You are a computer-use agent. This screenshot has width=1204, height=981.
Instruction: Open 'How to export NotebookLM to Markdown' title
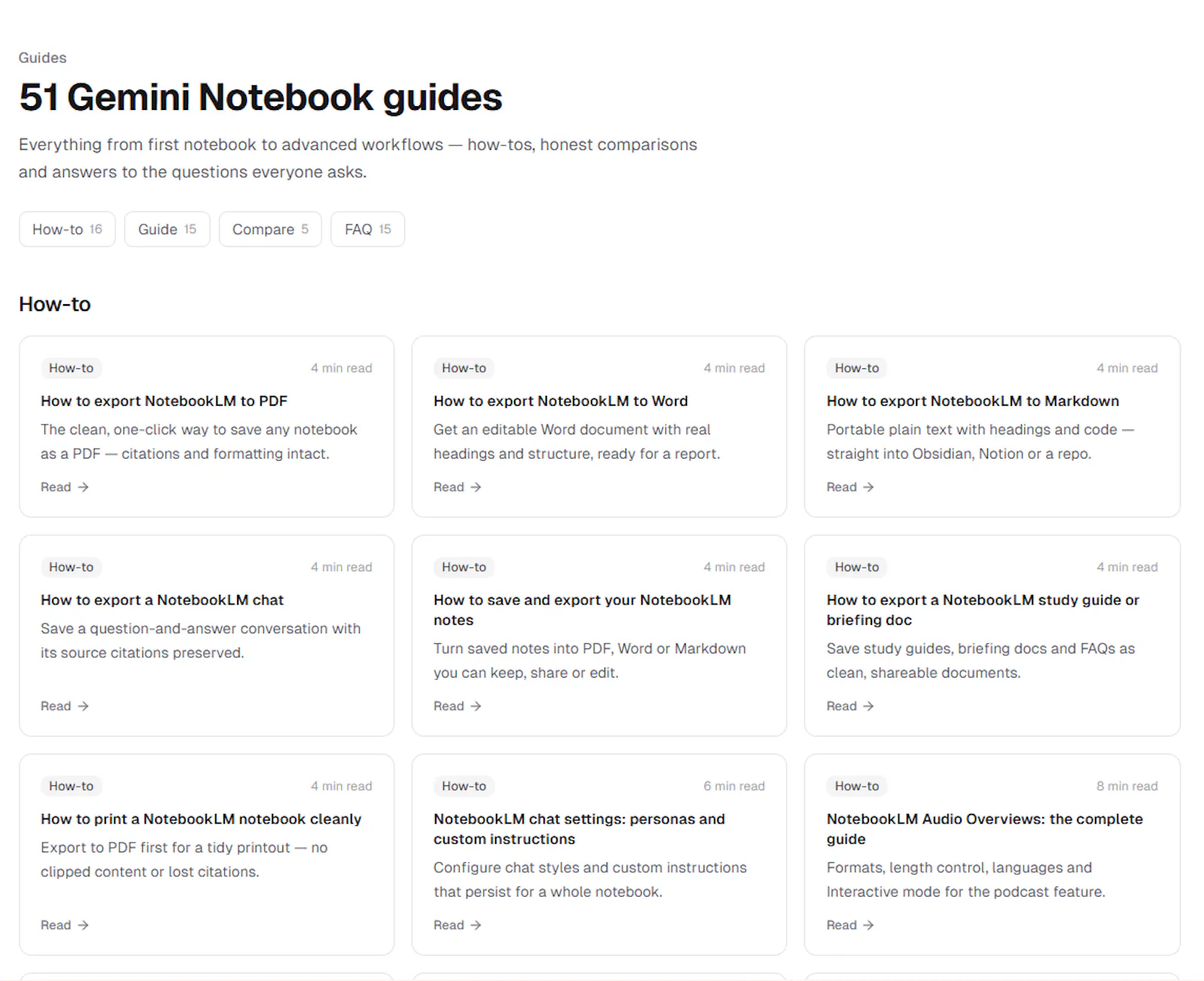(x=973, y=401)
